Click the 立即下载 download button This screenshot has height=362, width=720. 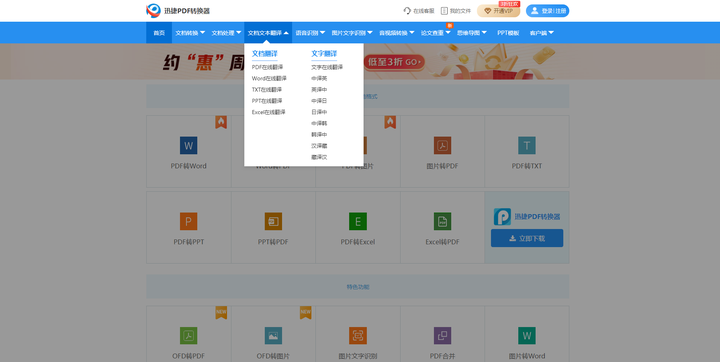527,238
